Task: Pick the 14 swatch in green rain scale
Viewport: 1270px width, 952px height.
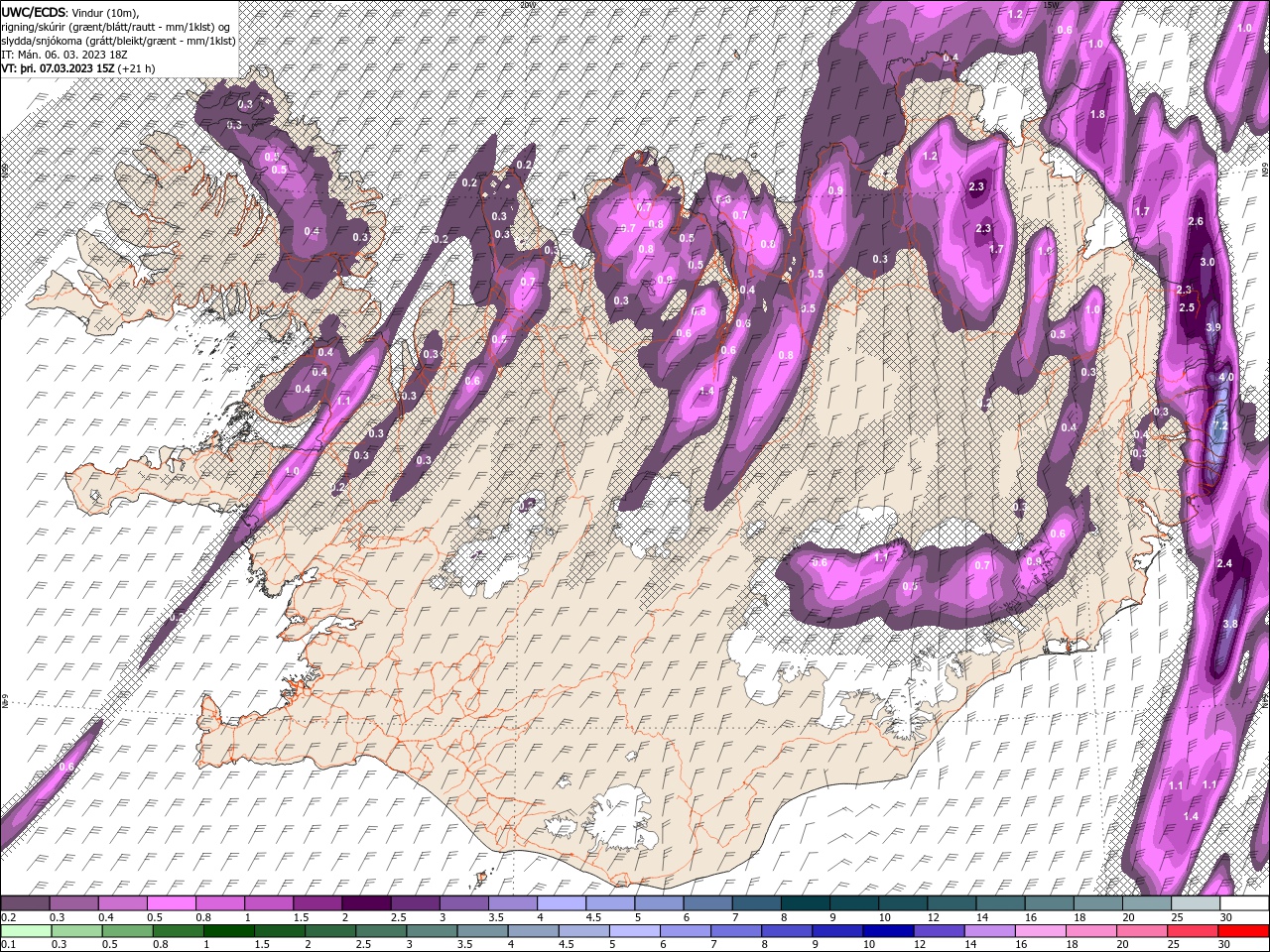Action: (x=990, y=931)
